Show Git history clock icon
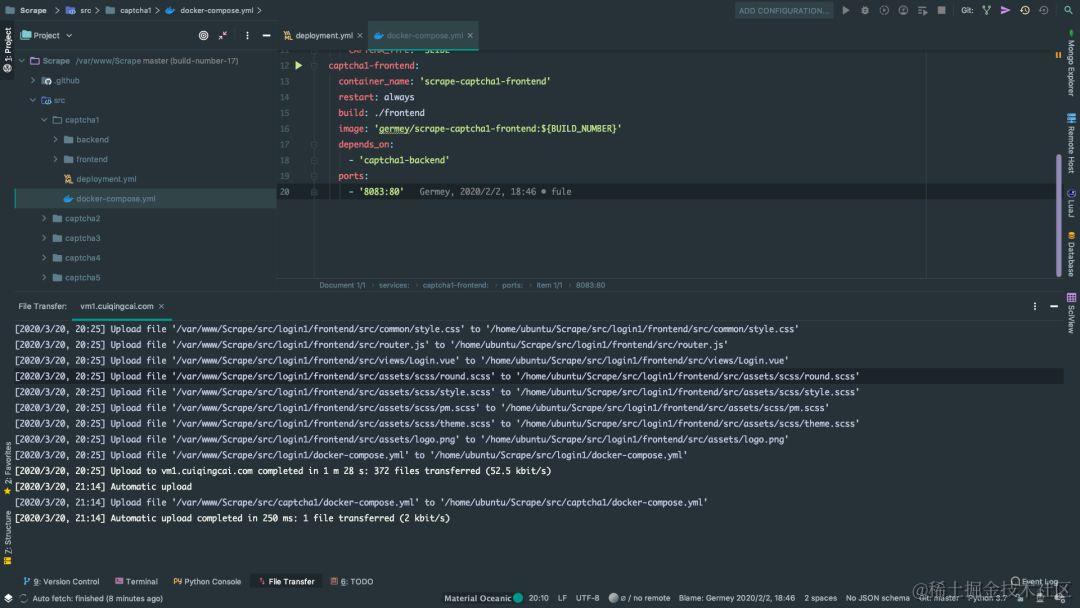 point(1025,10)
